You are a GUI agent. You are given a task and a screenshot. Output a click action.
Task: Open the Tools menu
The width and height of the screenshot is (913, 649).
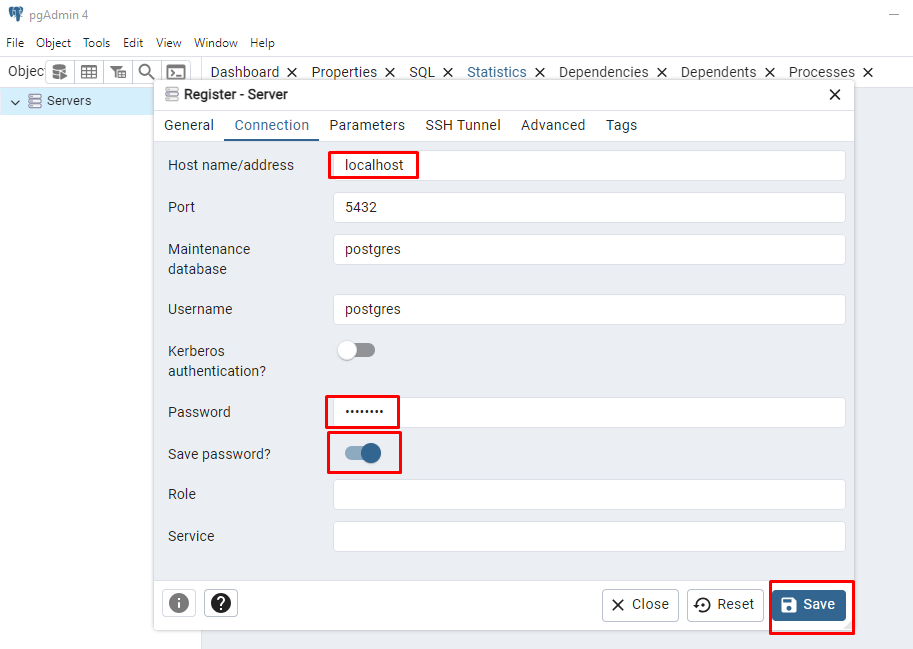pyautogui.click(x=97, y=43)
